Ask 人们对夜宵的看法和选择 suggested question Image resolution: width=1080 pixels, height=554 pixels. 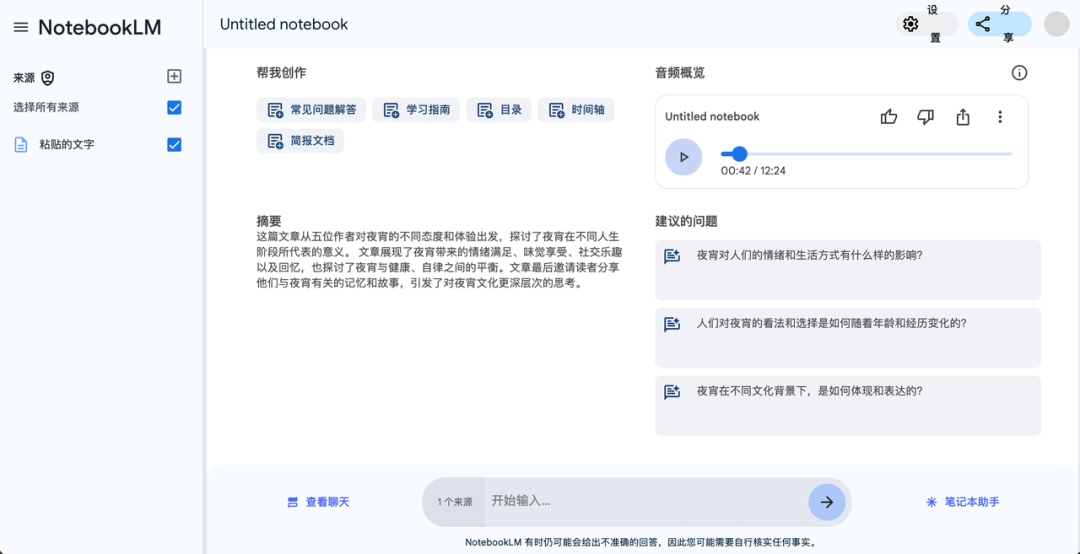click(x=848, y=338)
